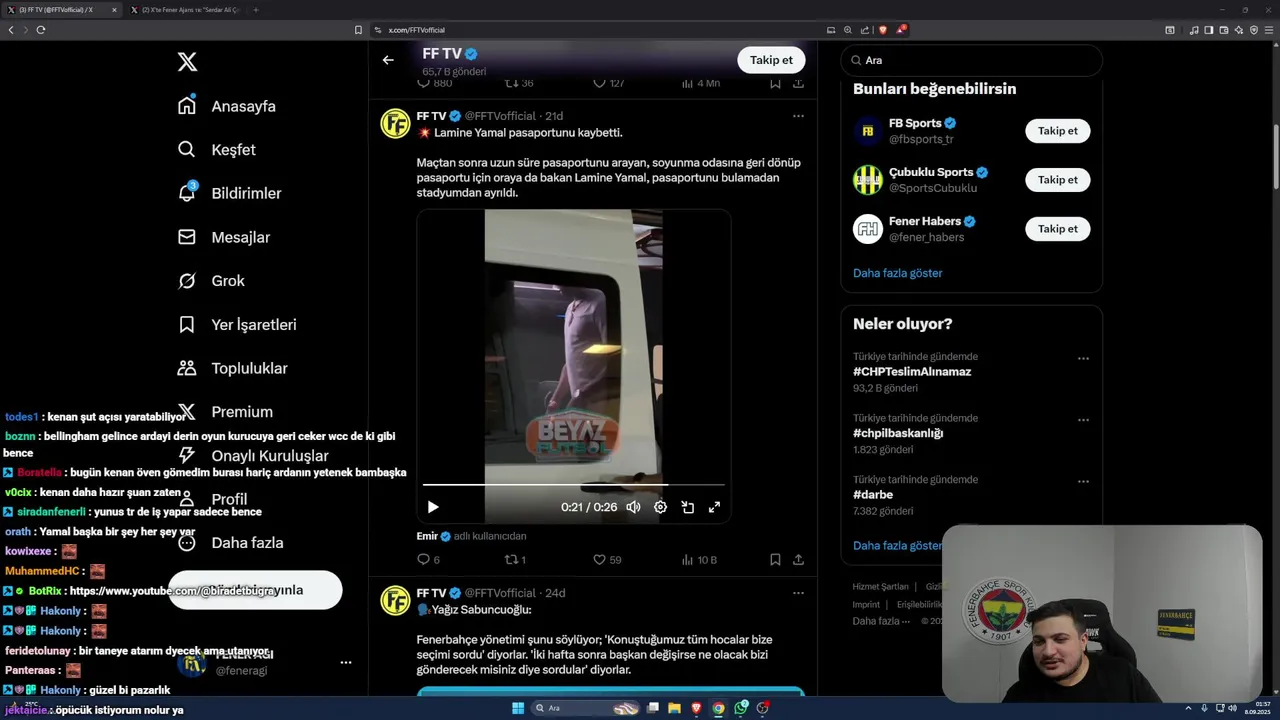Open options for #darbe trend
Image resolution: width=1280 pixels, height=720 pixels.
[x=1083, y=482]
